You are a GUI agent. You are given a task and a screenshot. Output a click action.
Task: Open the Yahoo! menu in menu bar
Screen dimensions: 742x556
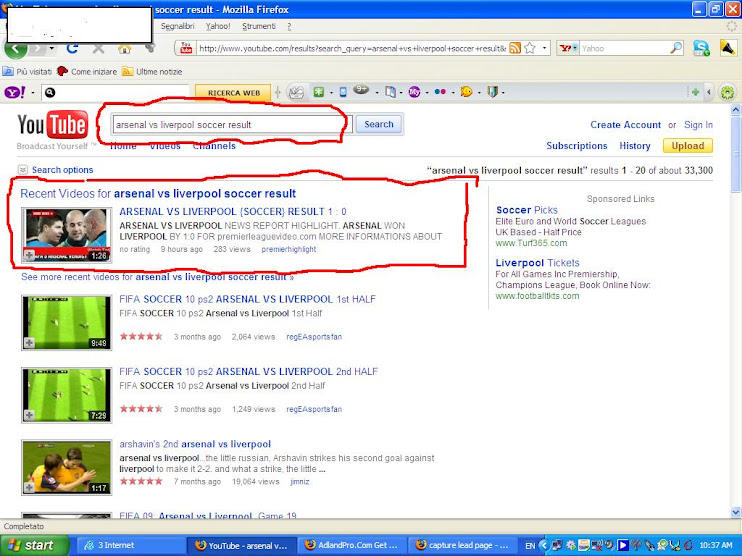[x=218, y=26]
